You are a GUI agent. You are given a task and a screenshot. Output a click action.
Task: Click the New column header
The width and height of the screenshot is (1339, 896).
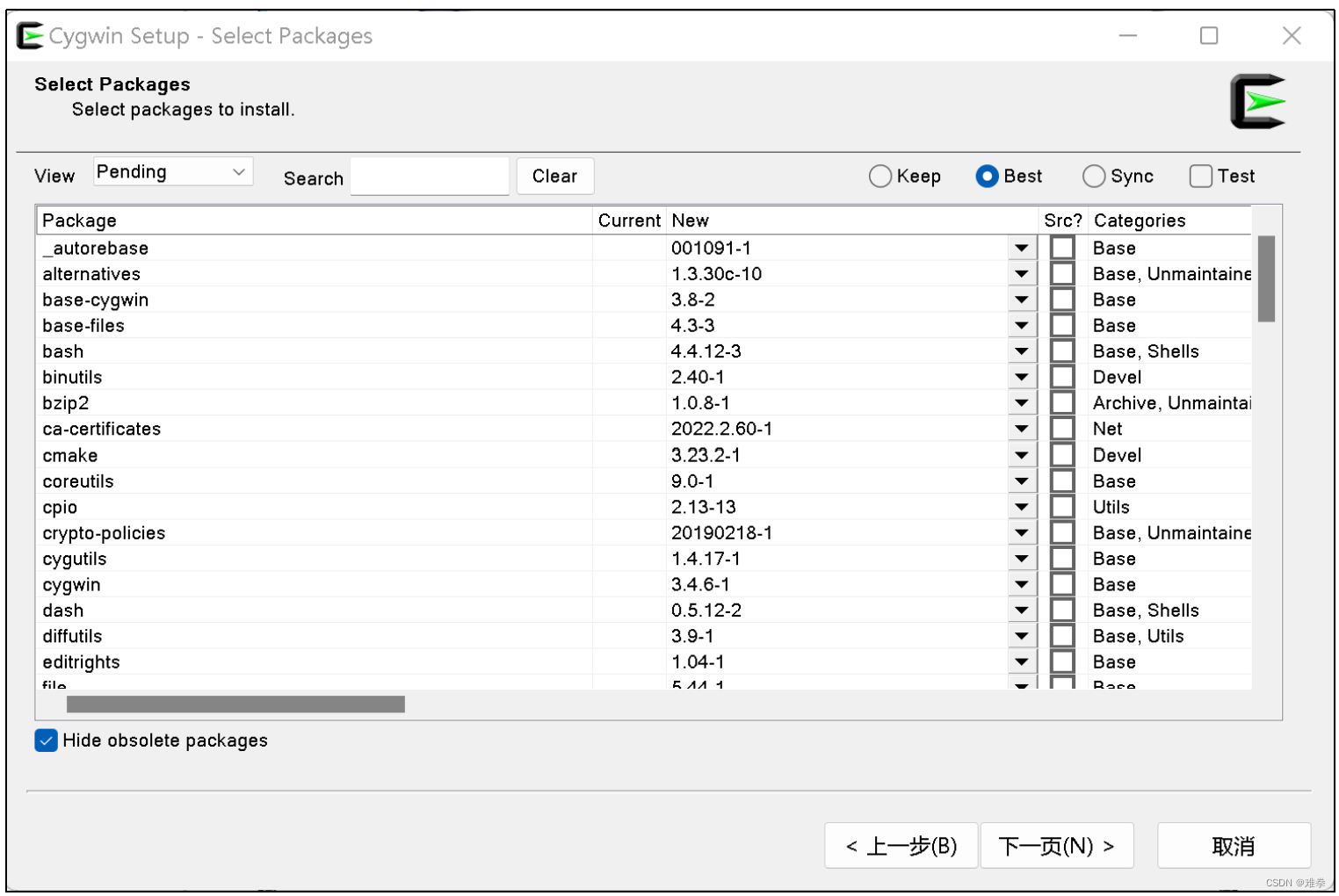point(851,220)
